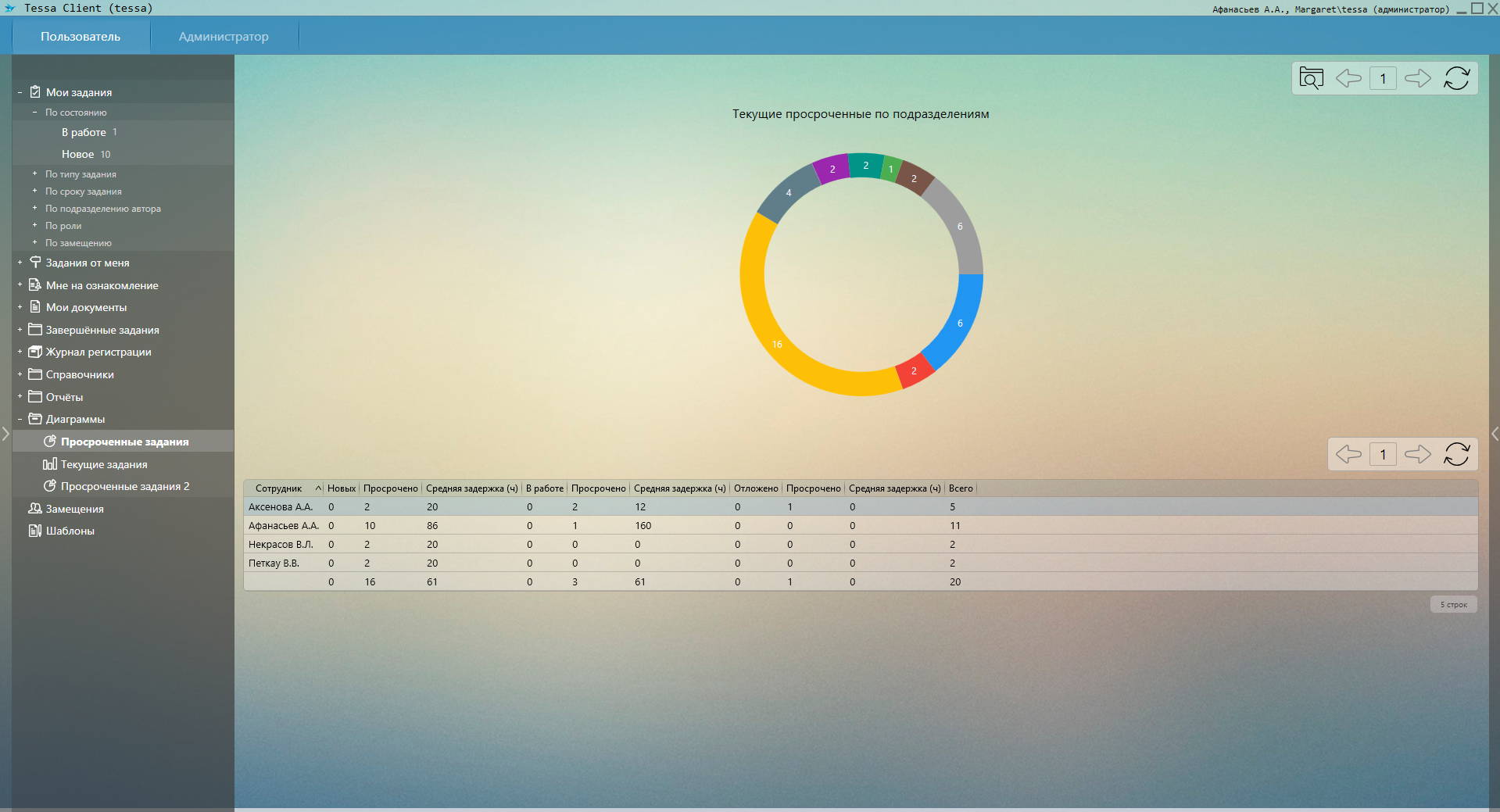Select the Пользователь tab

(81, 37)
